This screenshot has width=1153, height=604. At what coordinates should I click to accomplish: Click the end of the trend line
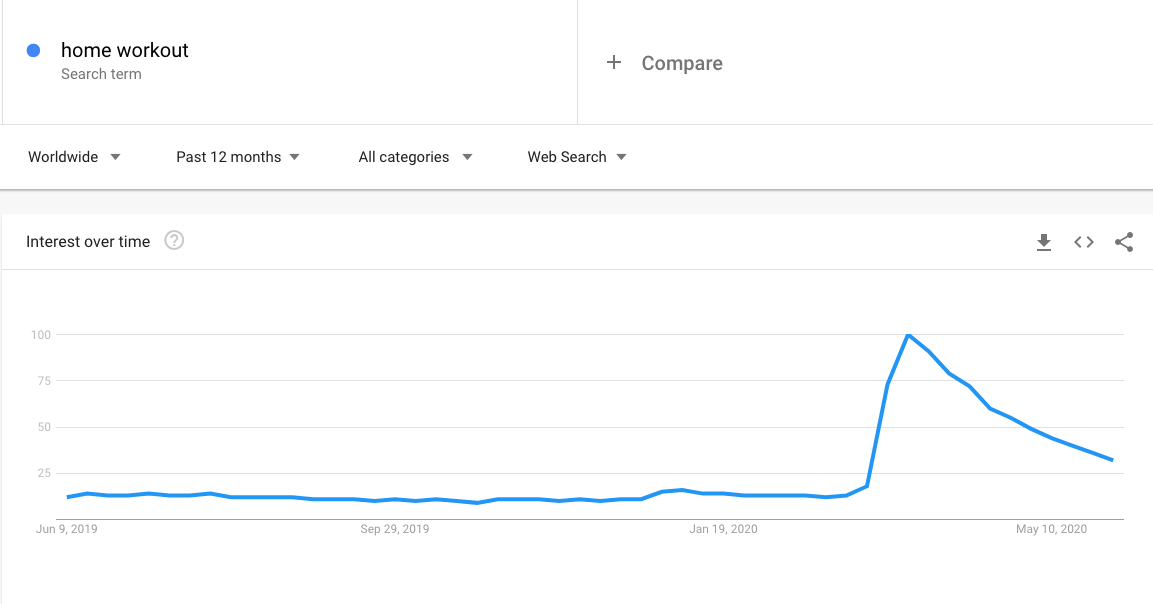pyautogui.click(x=1112, y=460)
